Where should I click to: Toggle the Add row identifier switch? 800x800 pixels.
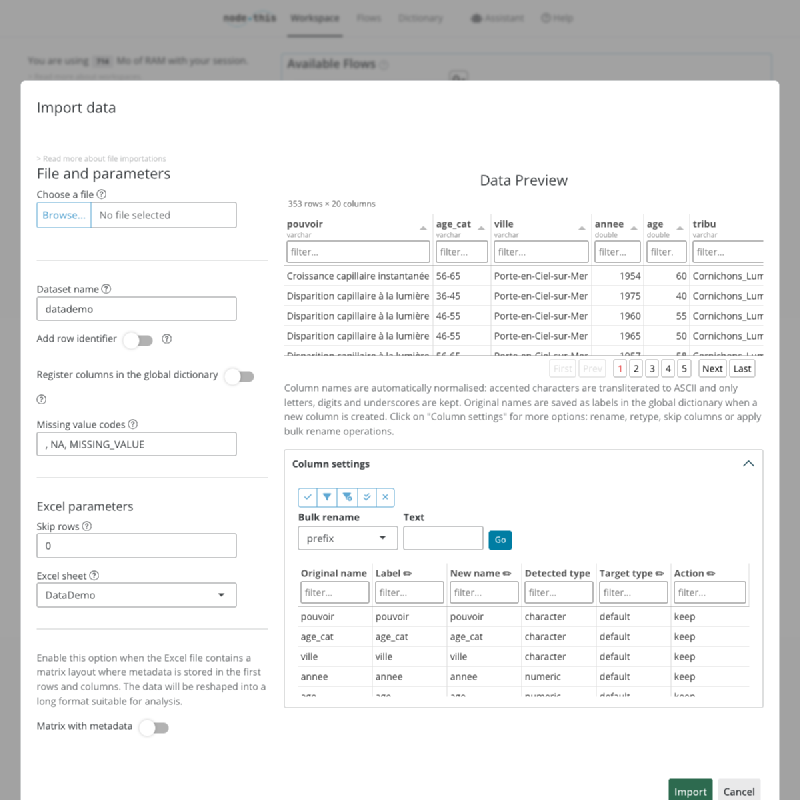(138, 340)
